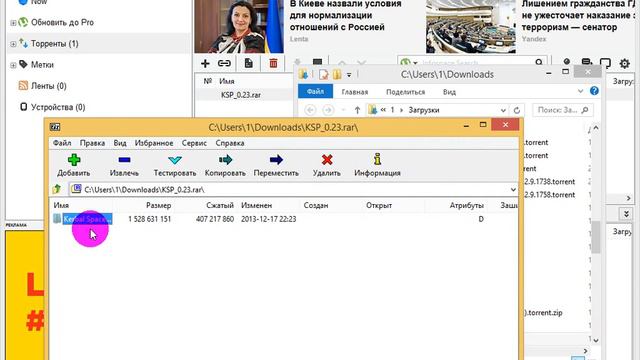
Task: Click the add torrent from URL link icon
Action: [224, 63]
